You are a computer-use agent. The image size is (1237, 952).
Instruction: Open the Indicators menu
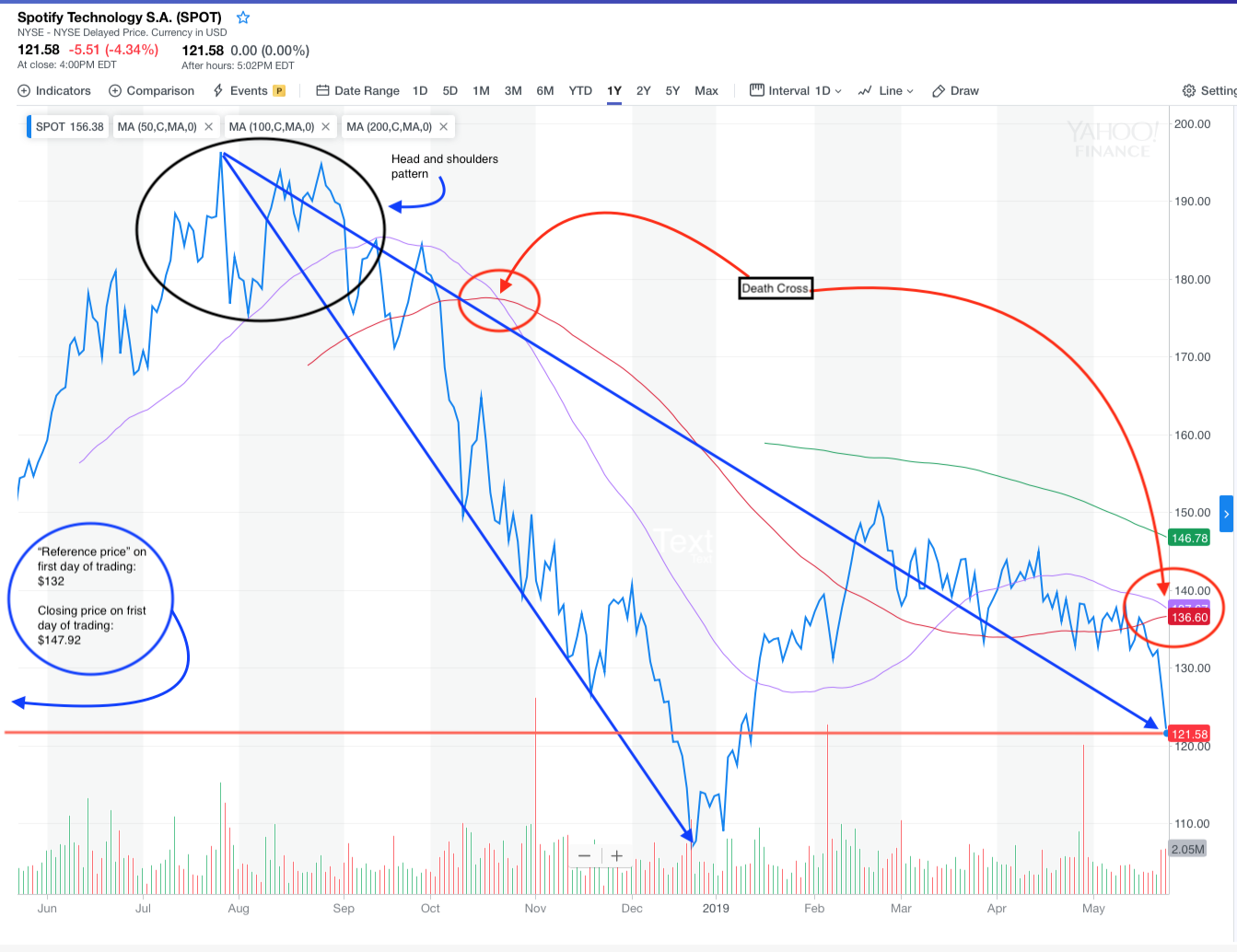coord(54,90)
